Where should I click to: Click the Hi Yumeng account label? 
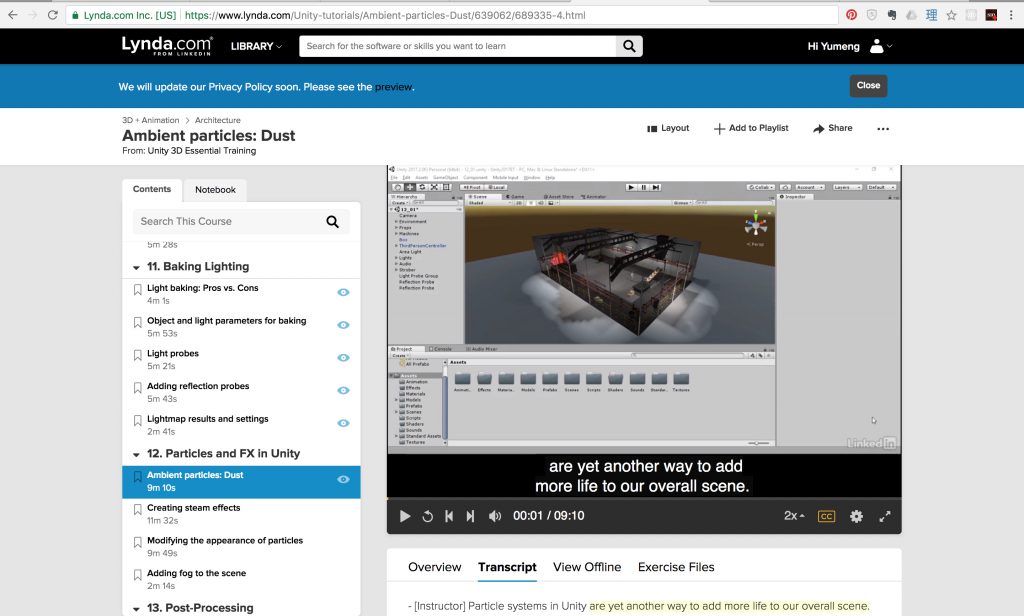(833, 46)
